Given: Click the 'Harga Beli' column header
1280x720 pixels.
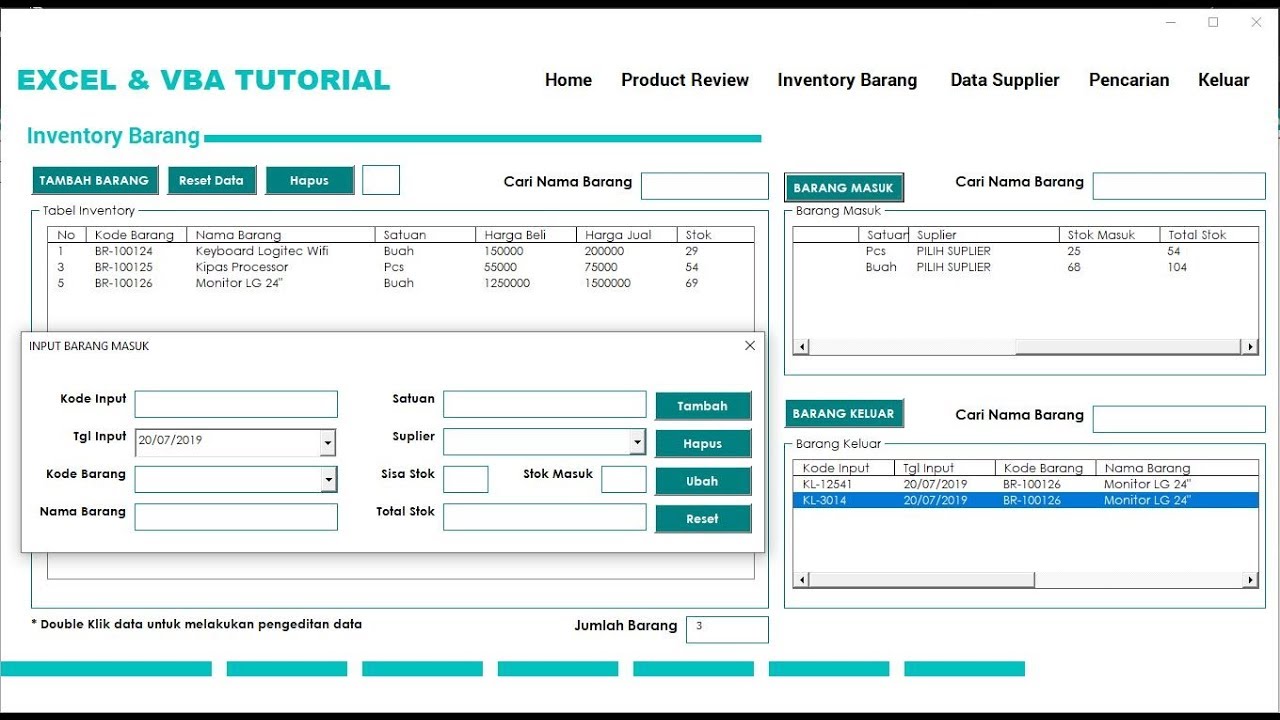Looking at the screenshot, I should pos(526,235).
